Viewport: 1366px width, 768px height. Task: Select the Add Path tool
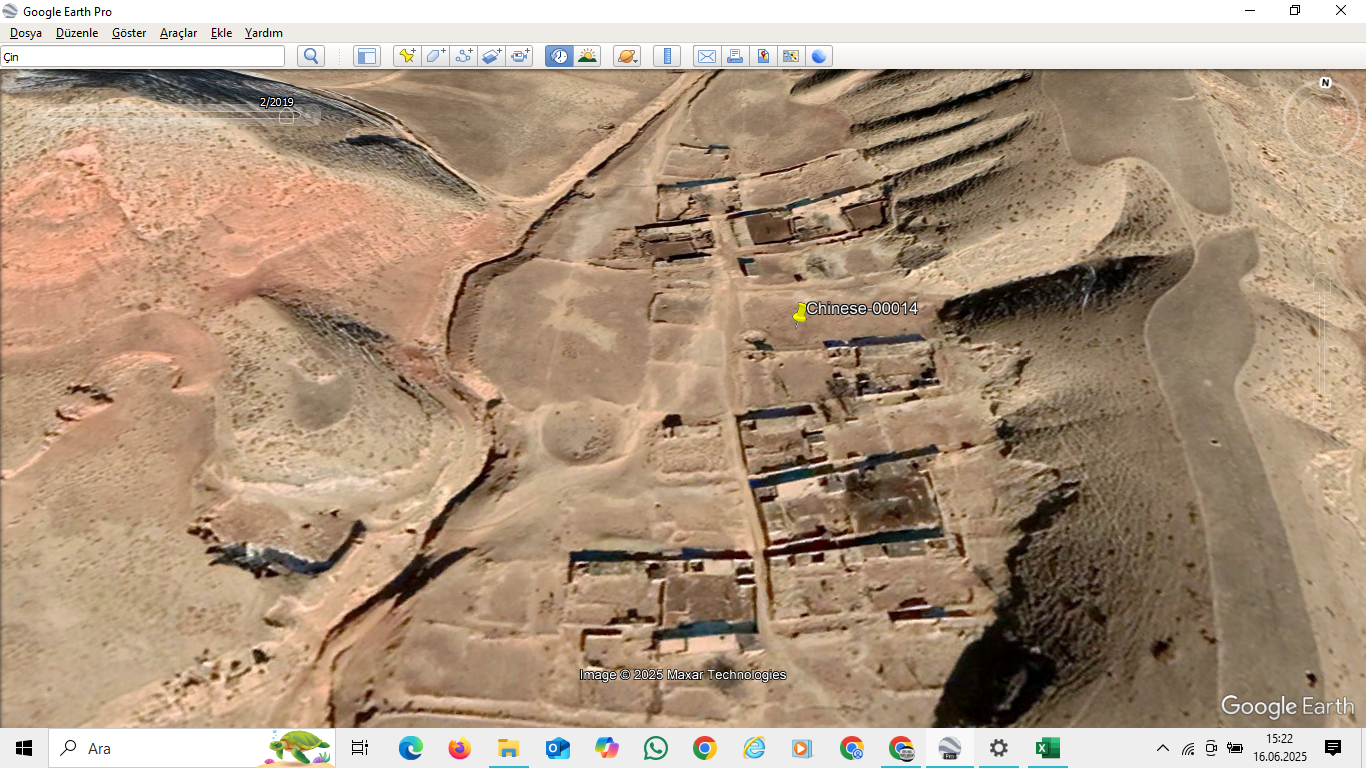coord(463,56)
